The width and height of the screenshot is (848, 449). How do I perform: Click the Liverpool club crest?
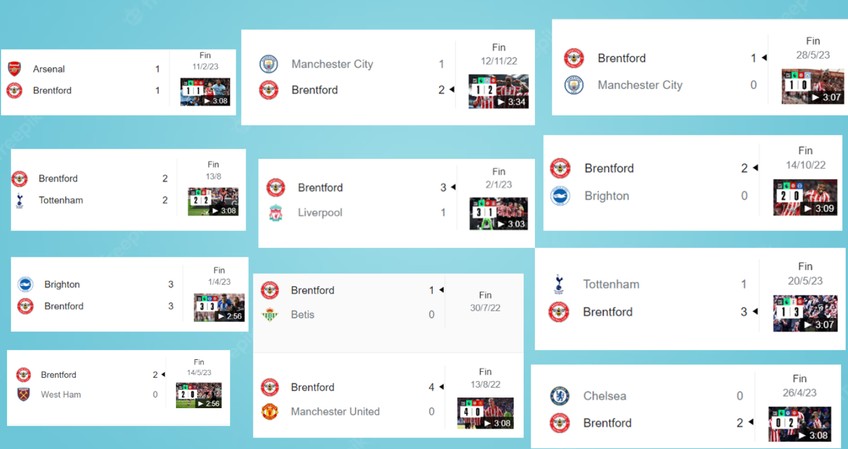pyautogui.click(x=275, y=213)
